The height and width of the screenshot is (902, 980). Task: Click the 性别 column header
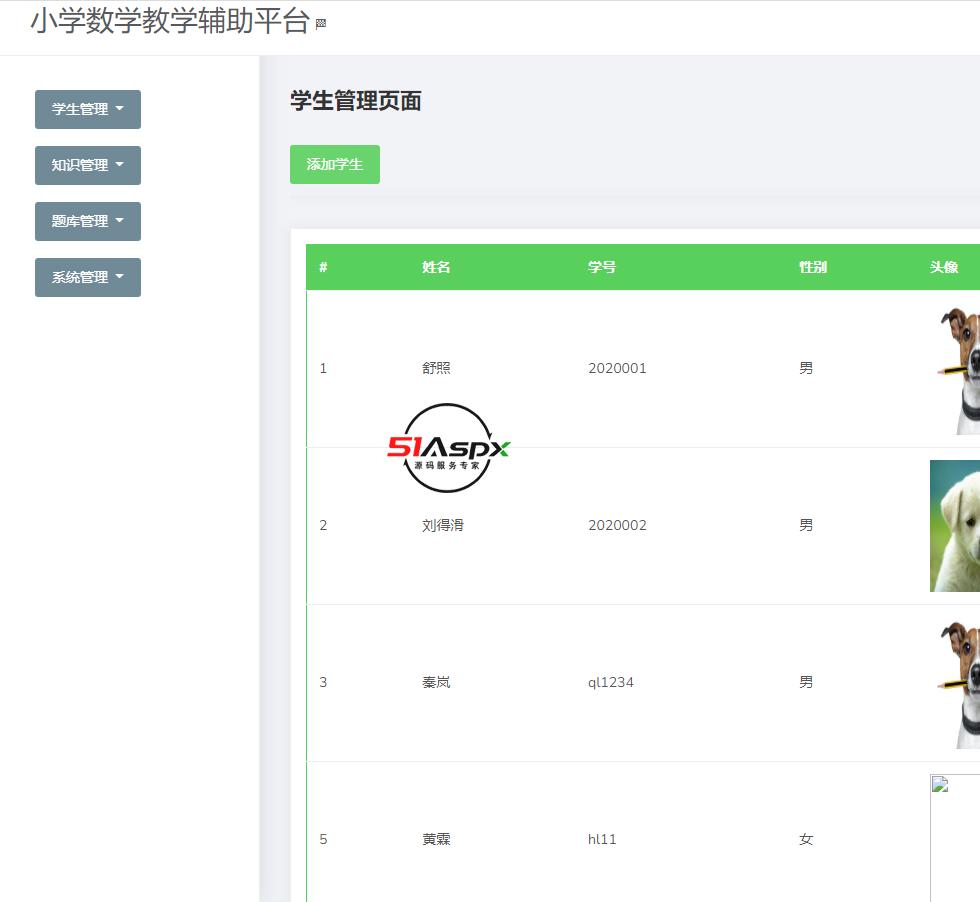pyautogui.click(x=810, y=267)
